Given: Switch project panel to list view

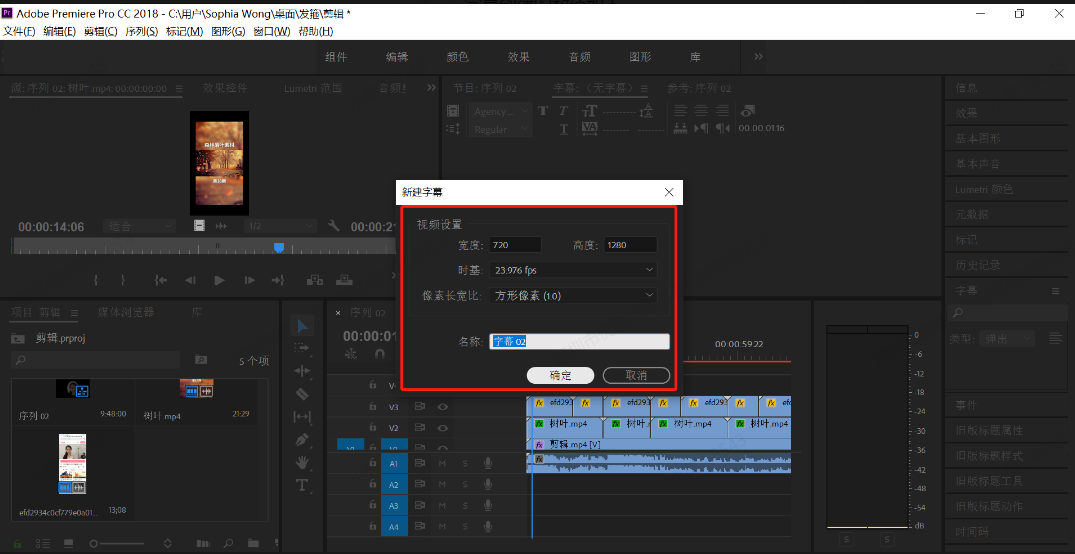Looking at the screenshot, I should 43,544.
